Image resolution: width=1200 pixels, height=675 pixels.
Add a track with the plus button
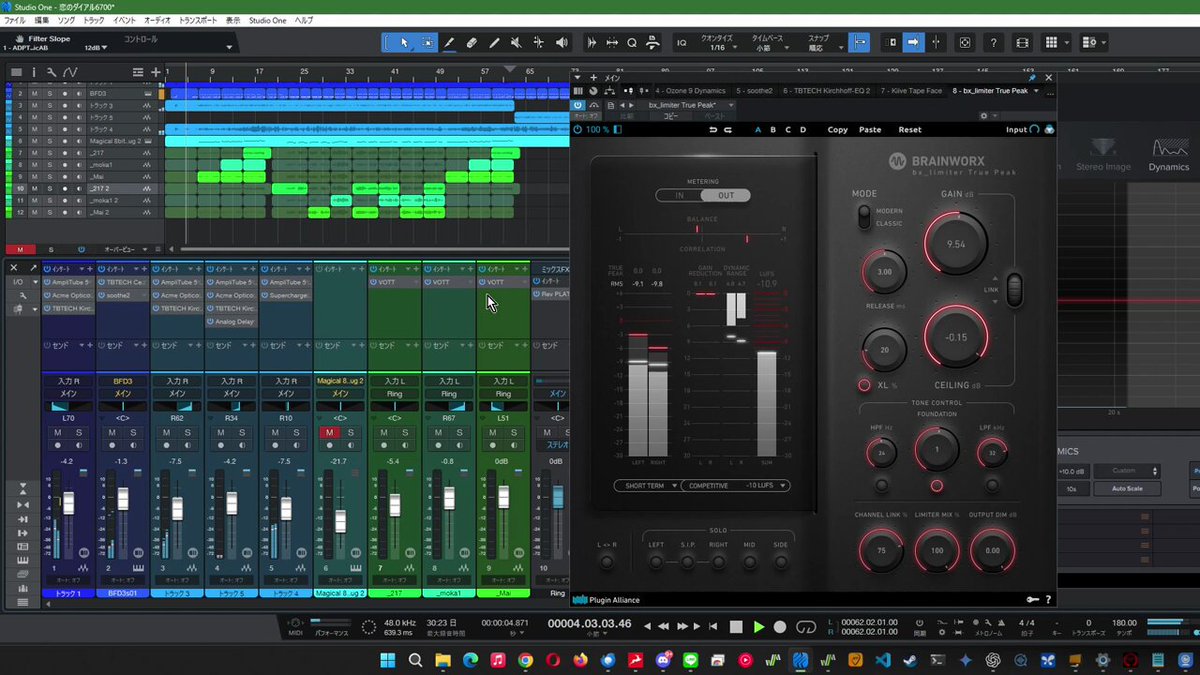coord(156,72)
